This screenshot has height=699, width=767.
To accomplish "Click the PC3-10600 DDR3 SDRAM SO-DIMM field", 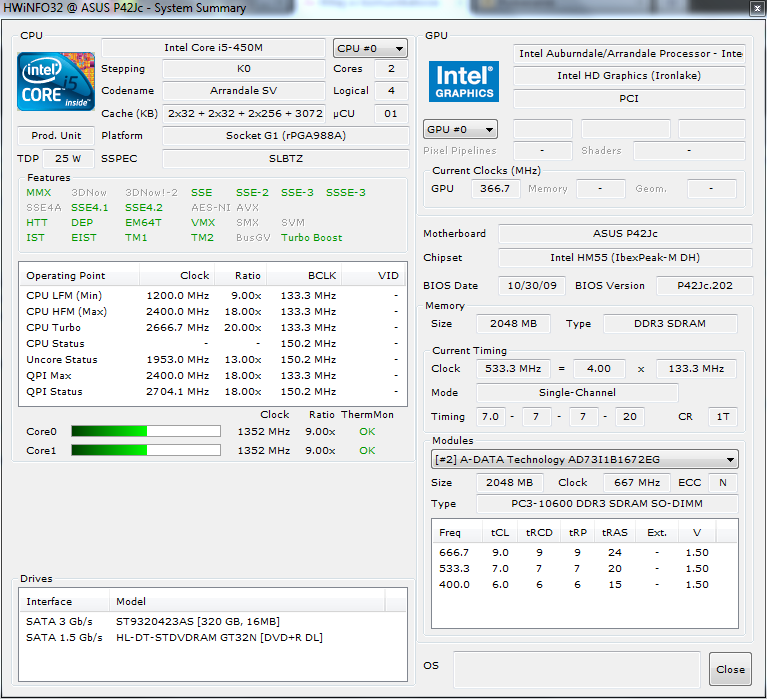I will pos(607,504).
